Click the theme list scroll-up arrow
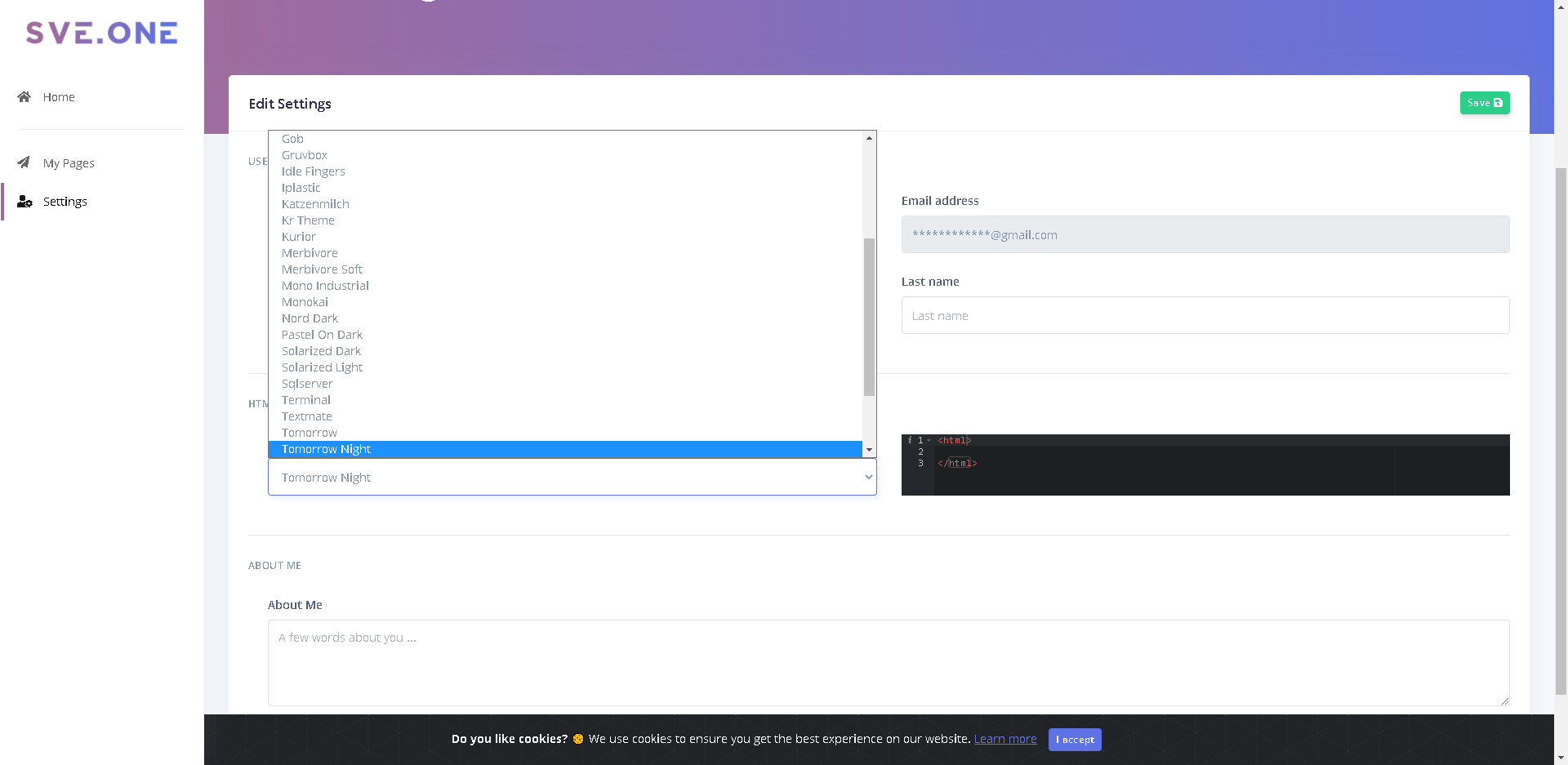 coord(869,137)
